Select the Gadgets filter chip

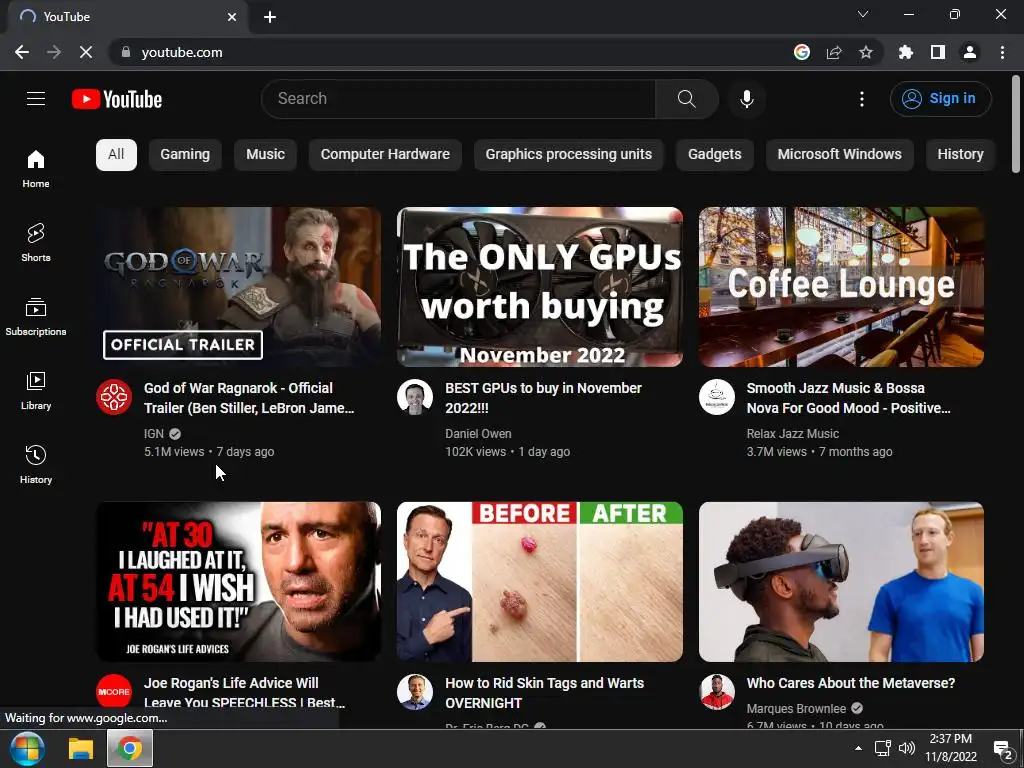pos(714,155)
